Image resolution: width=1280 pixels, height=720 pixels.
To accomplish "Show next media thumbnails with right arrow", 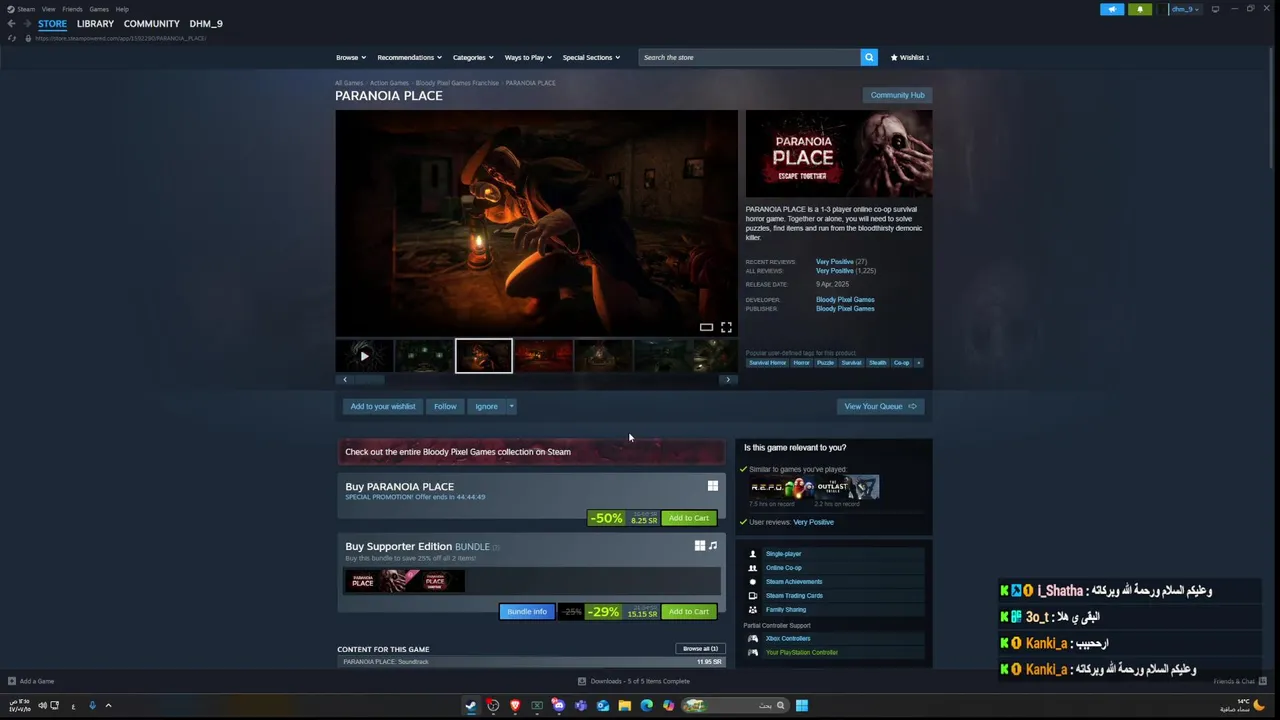I will pos(728,380).
